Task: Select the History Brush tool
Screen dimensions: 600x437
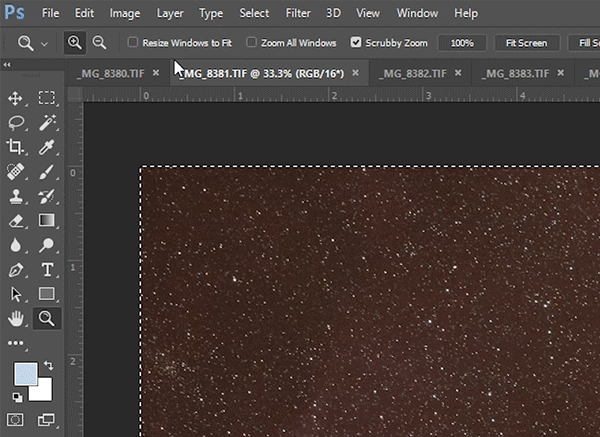Action: click(47, 196)
